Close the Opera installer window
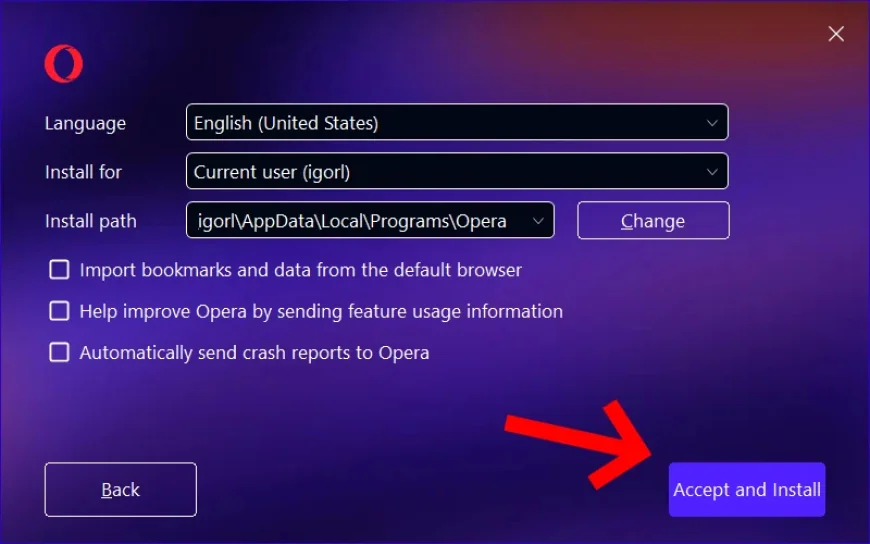 [836, 34]
